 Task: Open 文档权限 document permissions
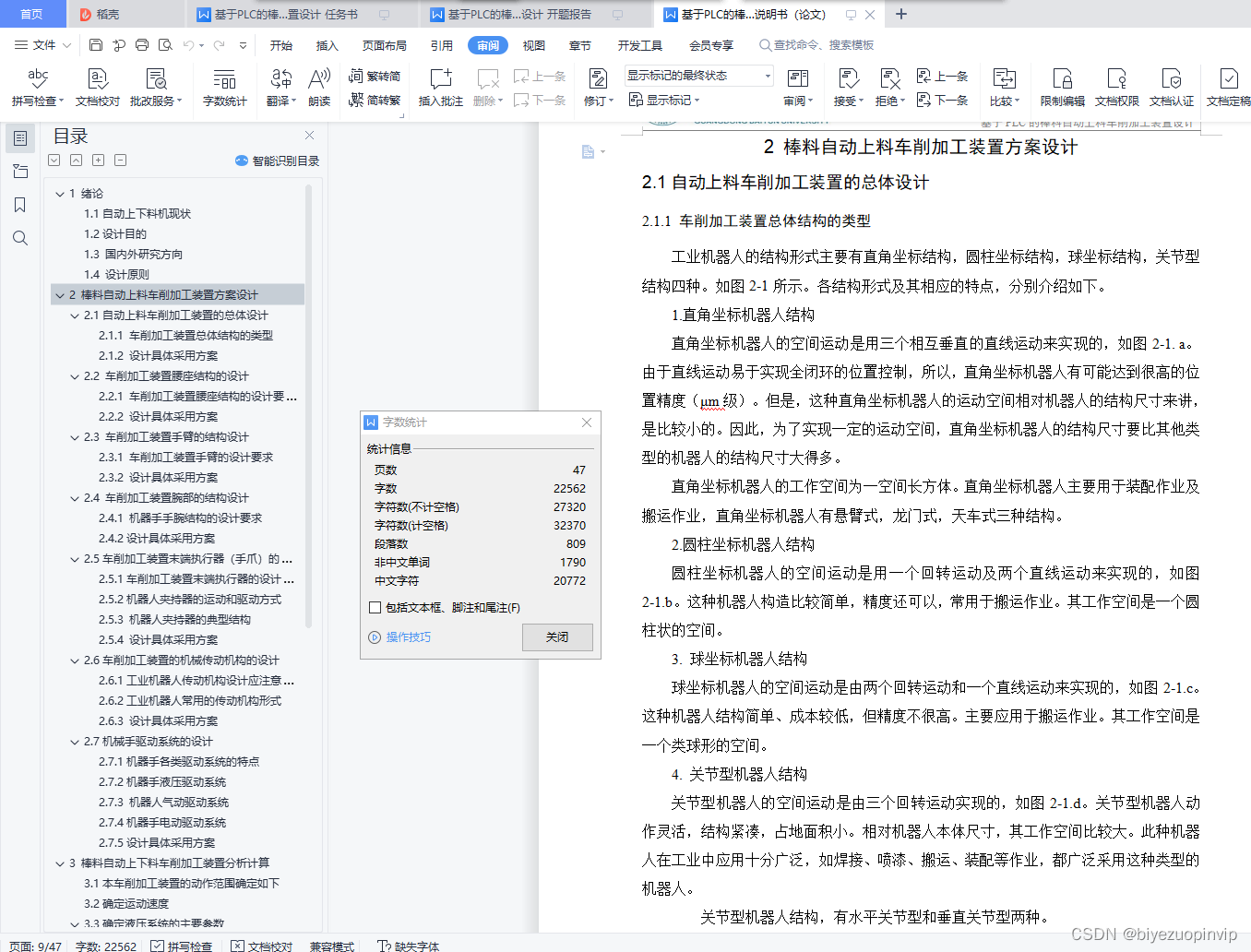[1116, 88]
